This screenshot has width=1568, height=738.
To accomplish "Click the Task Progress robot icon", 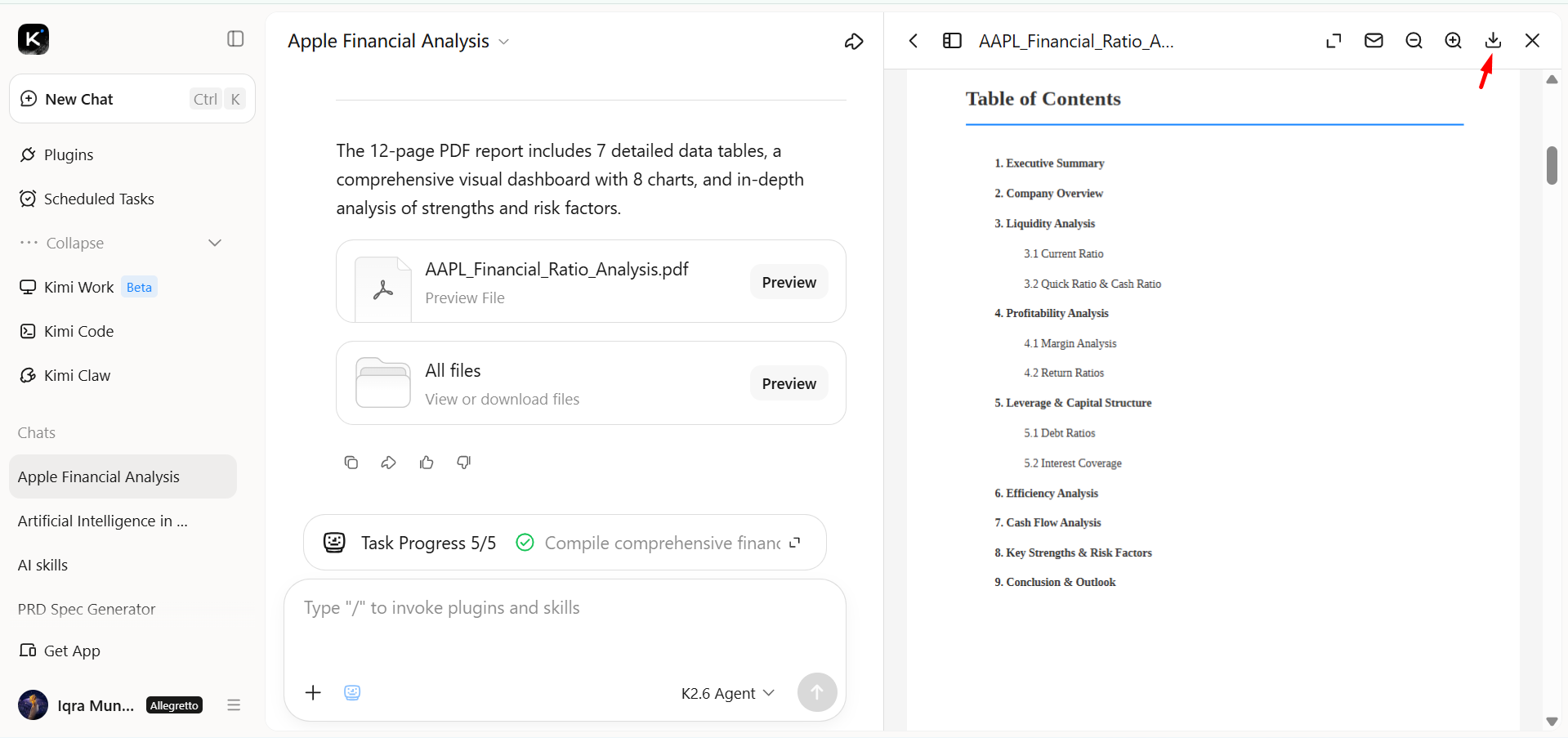I will coord(334,543).
